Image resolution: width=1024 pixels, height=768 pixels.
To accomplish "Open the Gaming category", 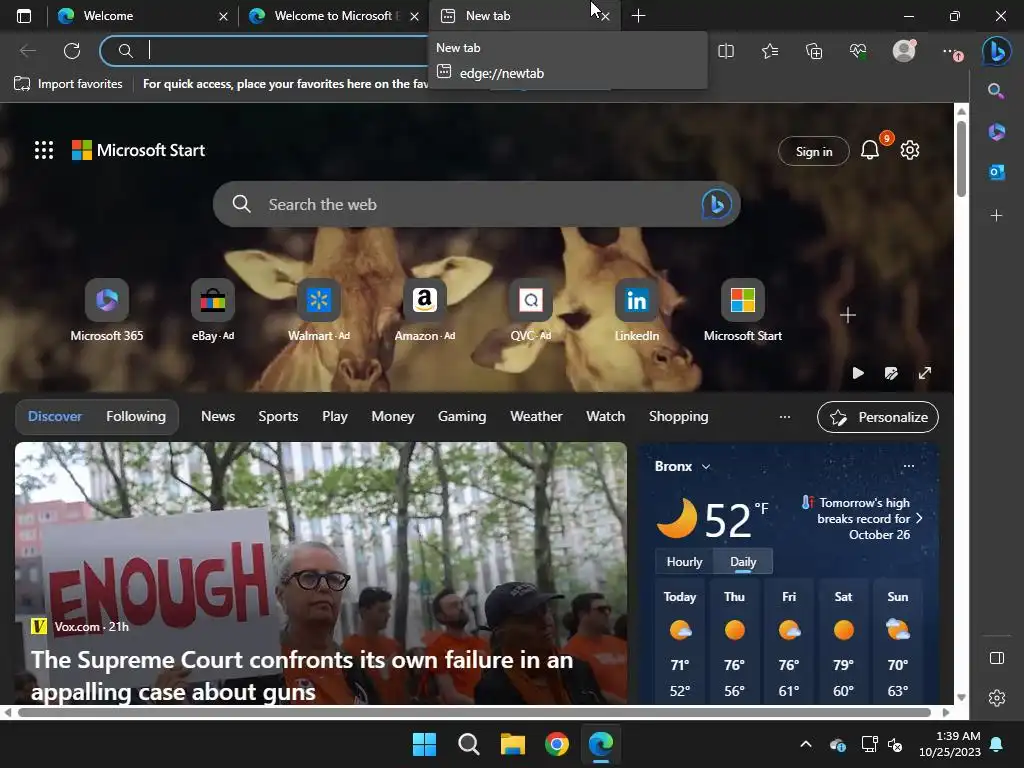I will click(462, 417).
